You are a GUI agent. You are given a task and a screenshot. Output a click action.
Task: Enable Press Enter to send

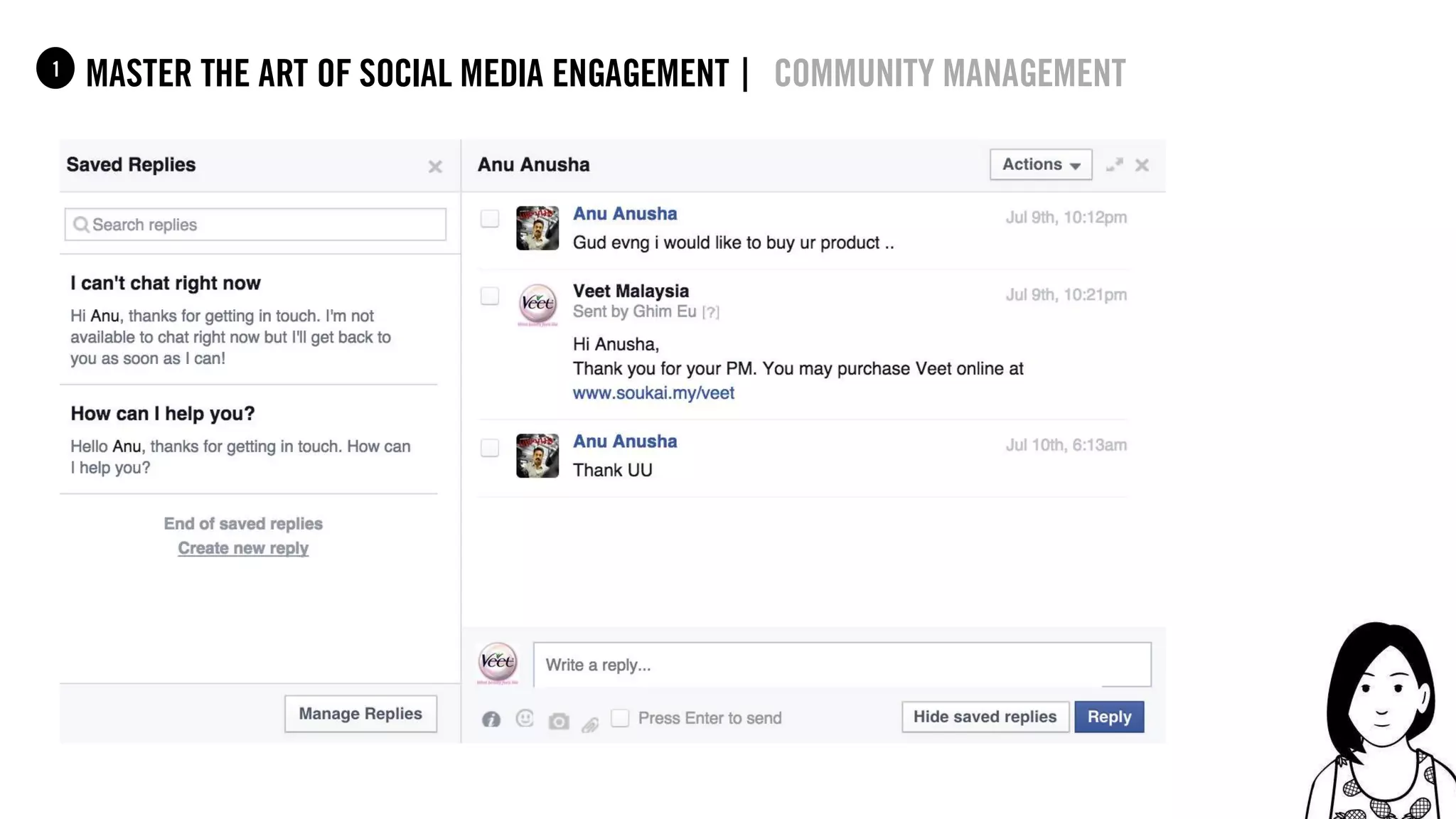(620, 718)
